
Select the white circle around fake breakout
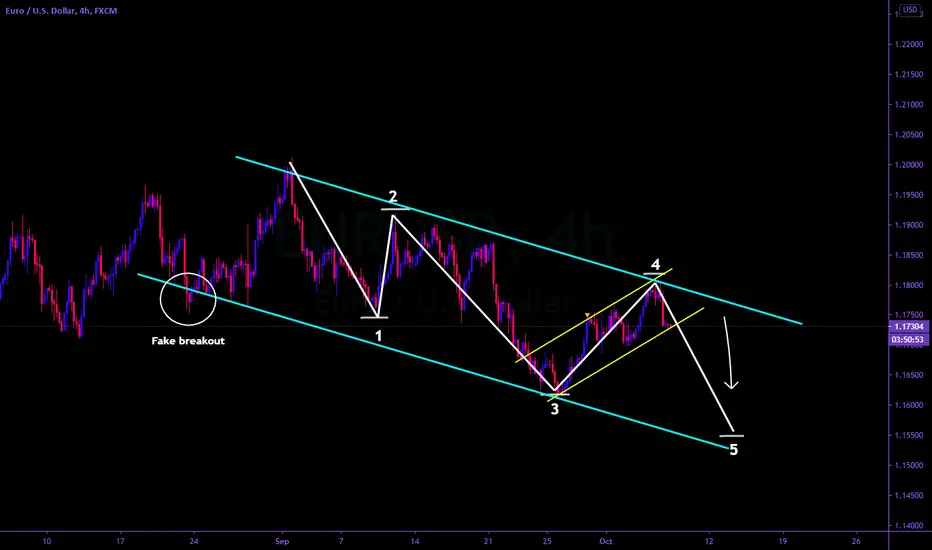pos(188,299)
